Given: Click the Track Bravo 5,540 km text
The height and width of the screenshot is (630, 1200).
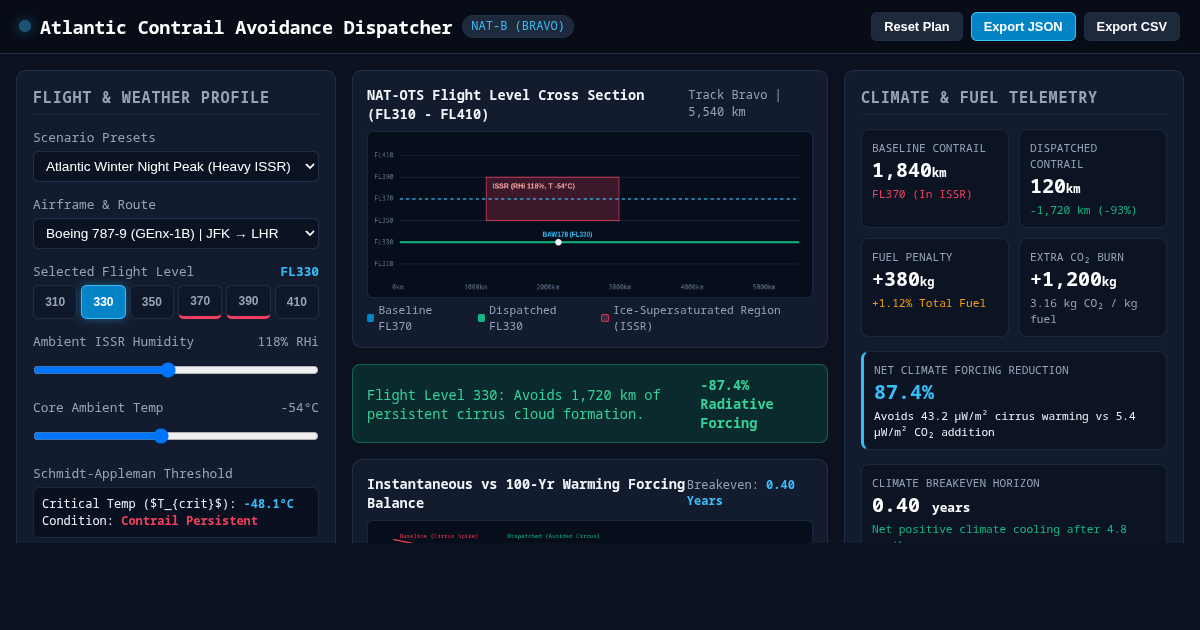Looking at the screenshot, I should [x=735, y=104].
